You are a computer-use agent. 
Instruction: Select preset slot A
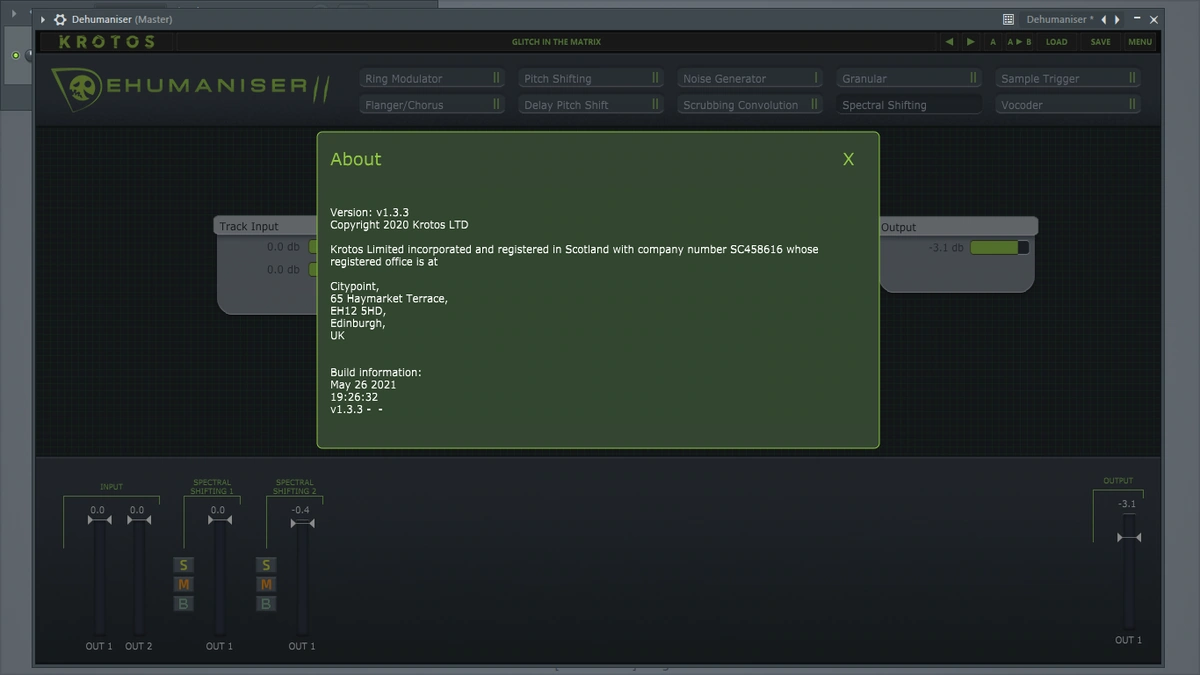993,42
